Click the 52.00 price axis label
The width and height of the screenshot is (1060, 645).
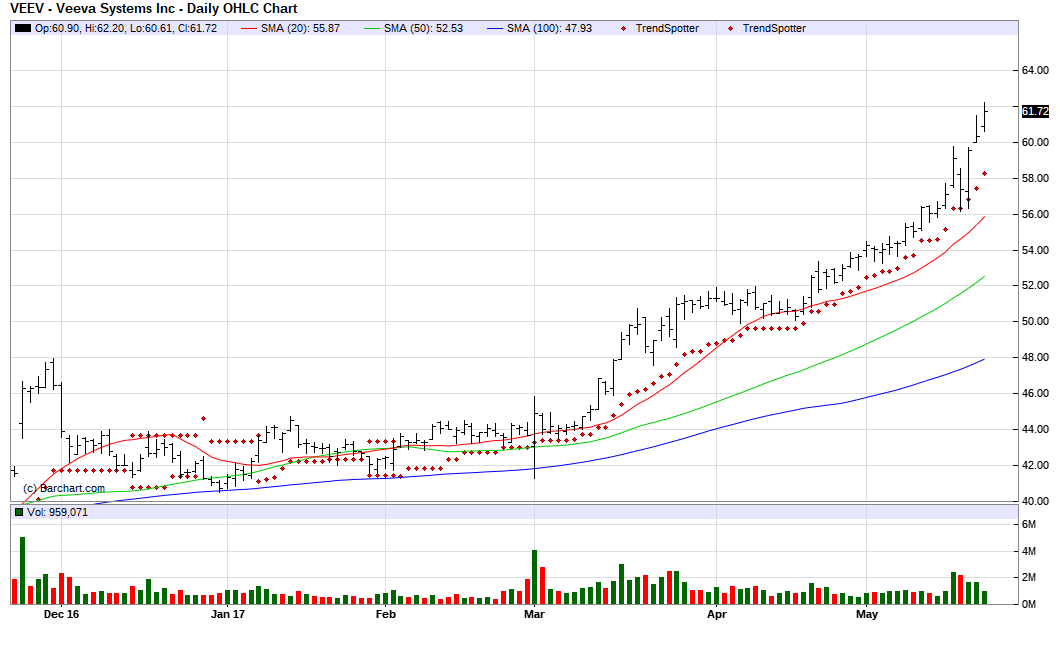click(1035, 285)
